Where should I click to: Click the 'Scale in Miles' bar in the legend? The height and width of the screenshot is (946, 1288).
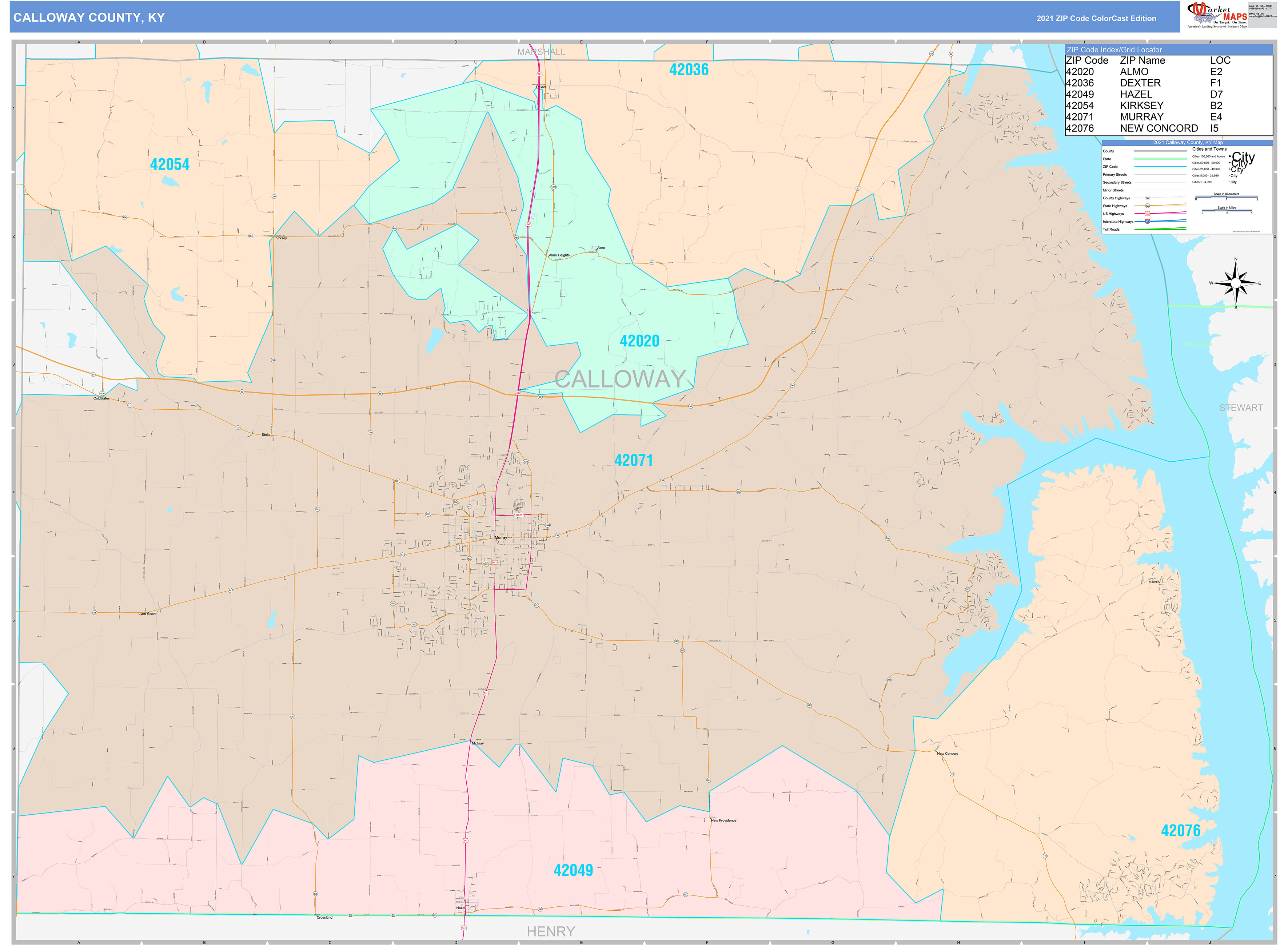(1226, 211)
